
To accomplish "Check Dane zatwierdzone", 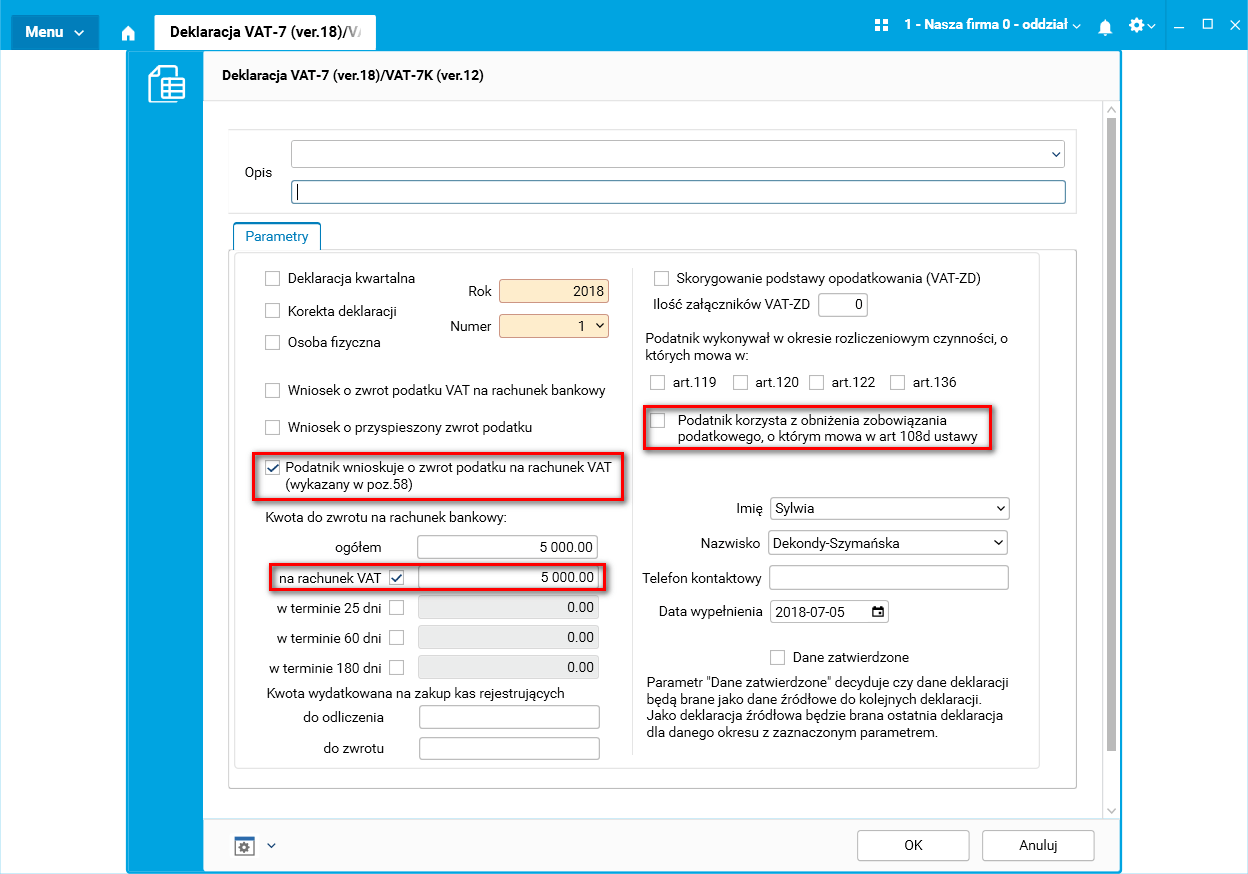I will click(778, 658).
